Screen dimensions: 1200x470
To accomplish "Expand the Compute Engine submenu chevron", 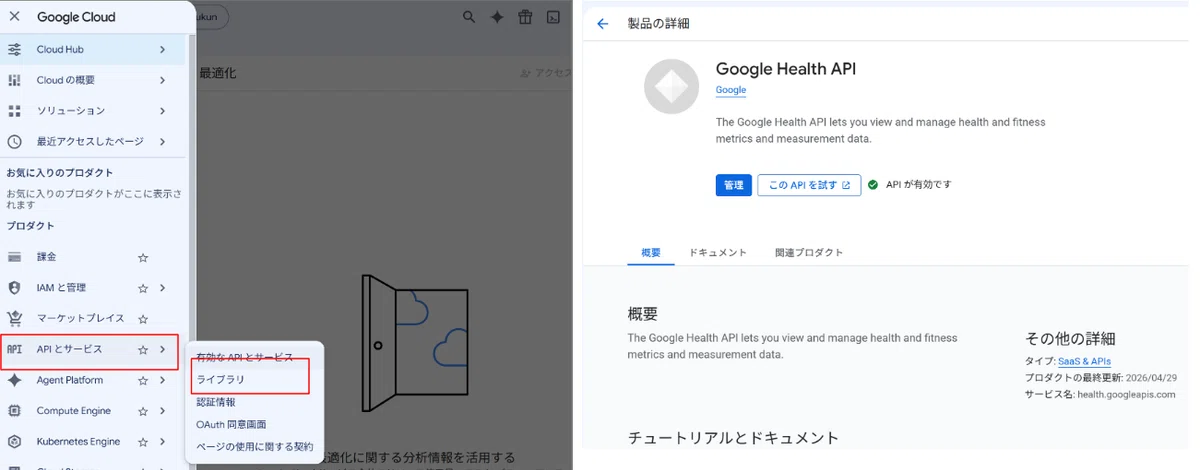I will 162,411.
